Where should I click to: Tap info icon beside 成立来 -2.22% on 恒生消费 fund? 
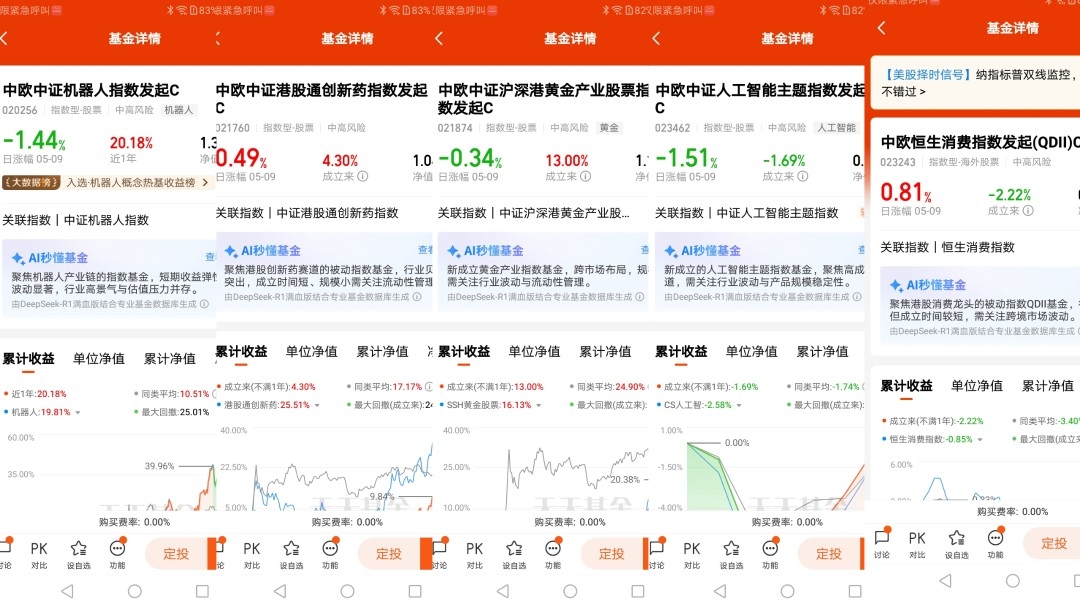1028,211
